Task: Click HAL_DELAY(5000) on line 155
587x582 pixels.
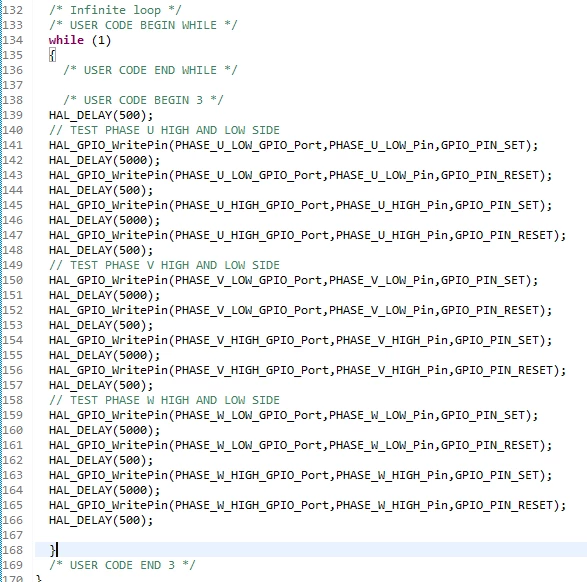Action: coord(104,355)
